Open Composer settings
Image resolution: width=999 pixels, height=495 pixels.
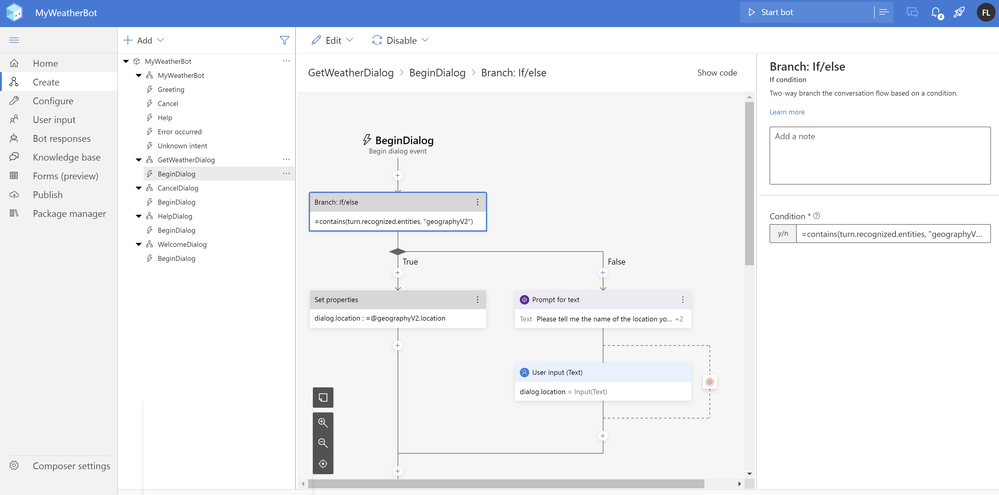[x=59, y=466]
